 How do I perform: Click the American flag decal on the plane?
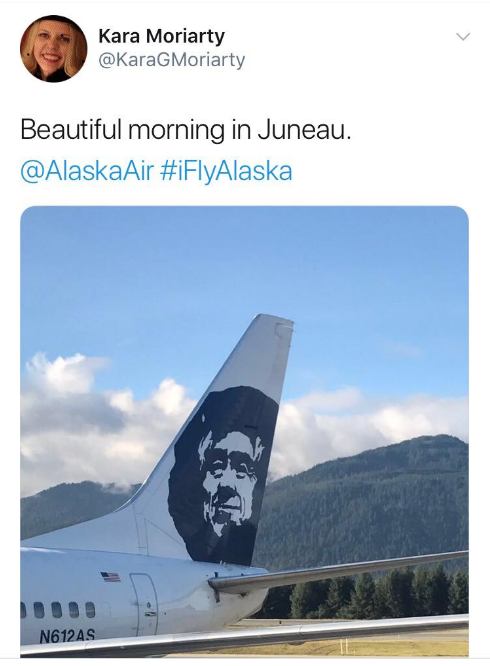click(x=110, y=576)
